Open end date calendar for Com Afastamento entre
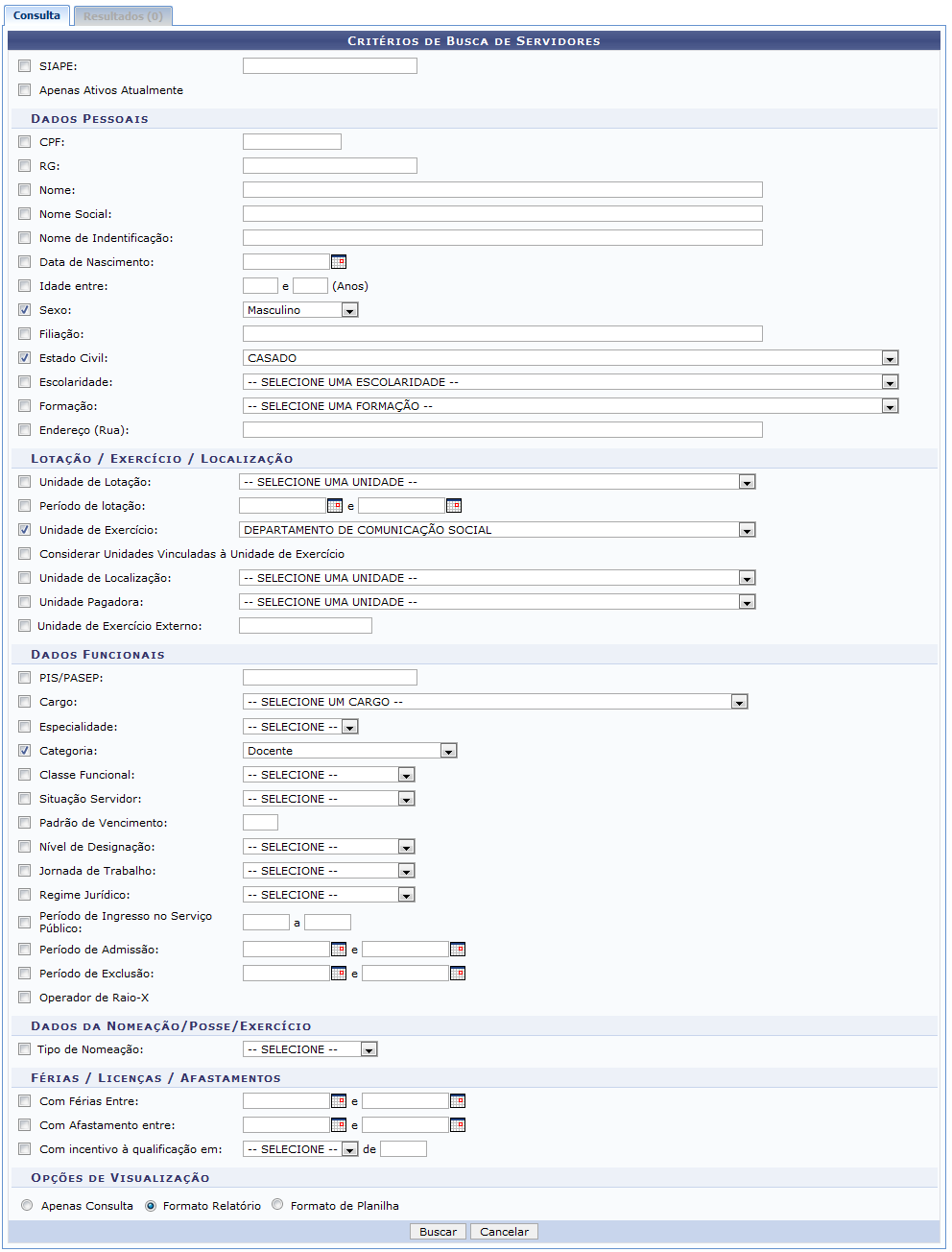Screen dimensions: 952x1252 (x=457, y=1125)
